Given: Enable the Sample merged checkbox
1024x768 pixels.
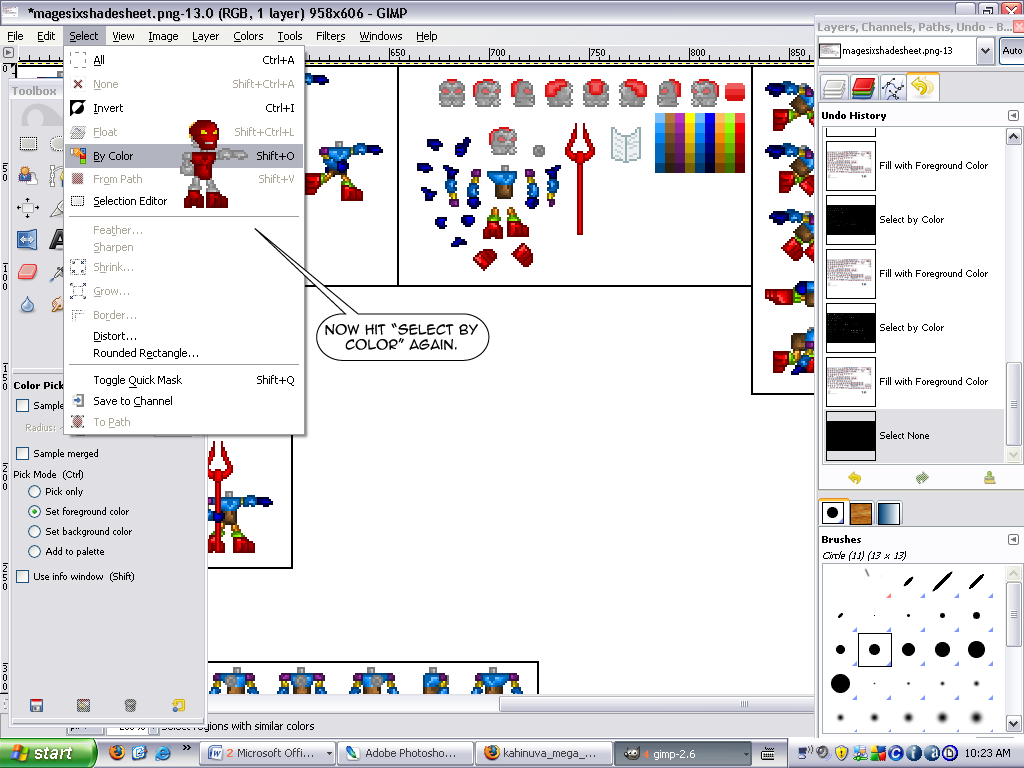Looking at the screenshot, I should coord(22,453).
